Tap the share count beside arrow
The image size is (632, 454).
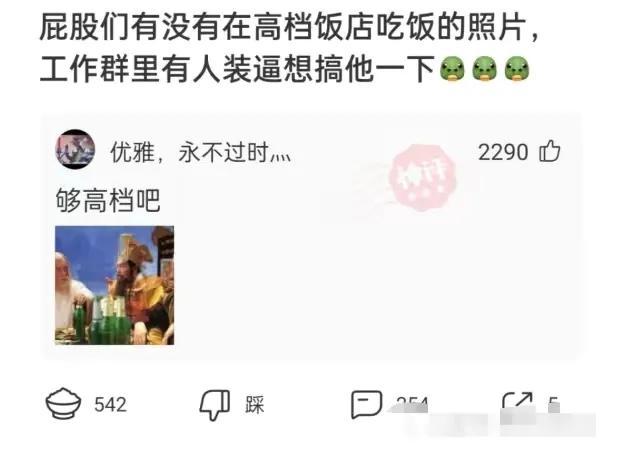coord(554,403)
